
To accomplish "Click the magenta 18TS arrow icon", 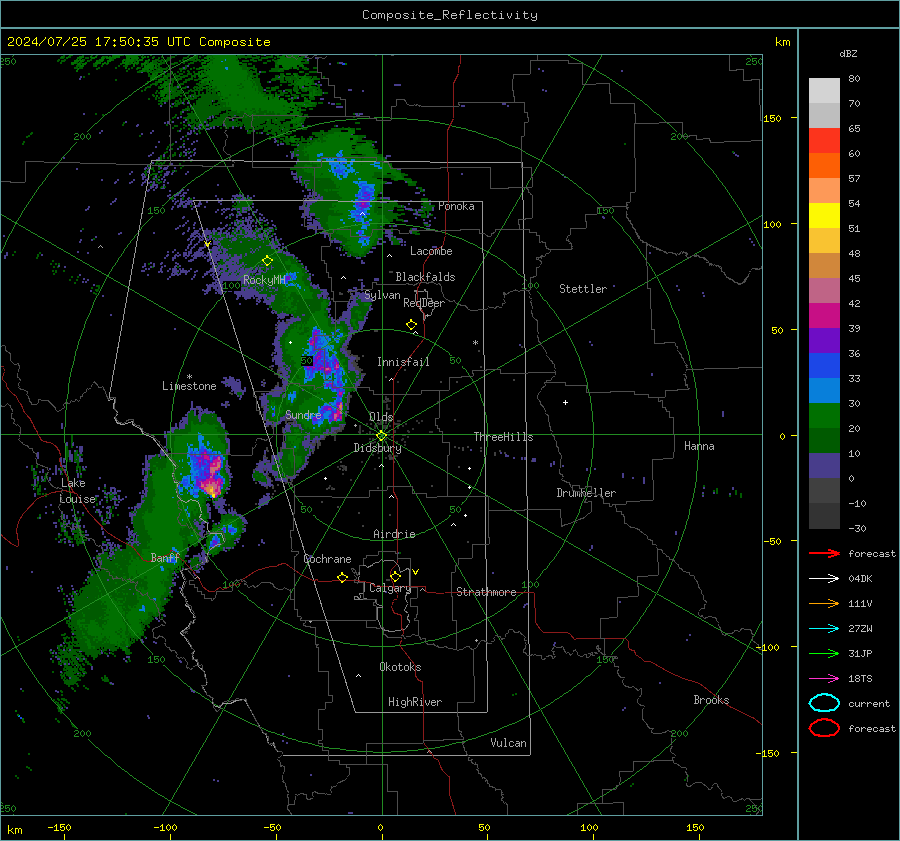I will click(x=824, y=679).
